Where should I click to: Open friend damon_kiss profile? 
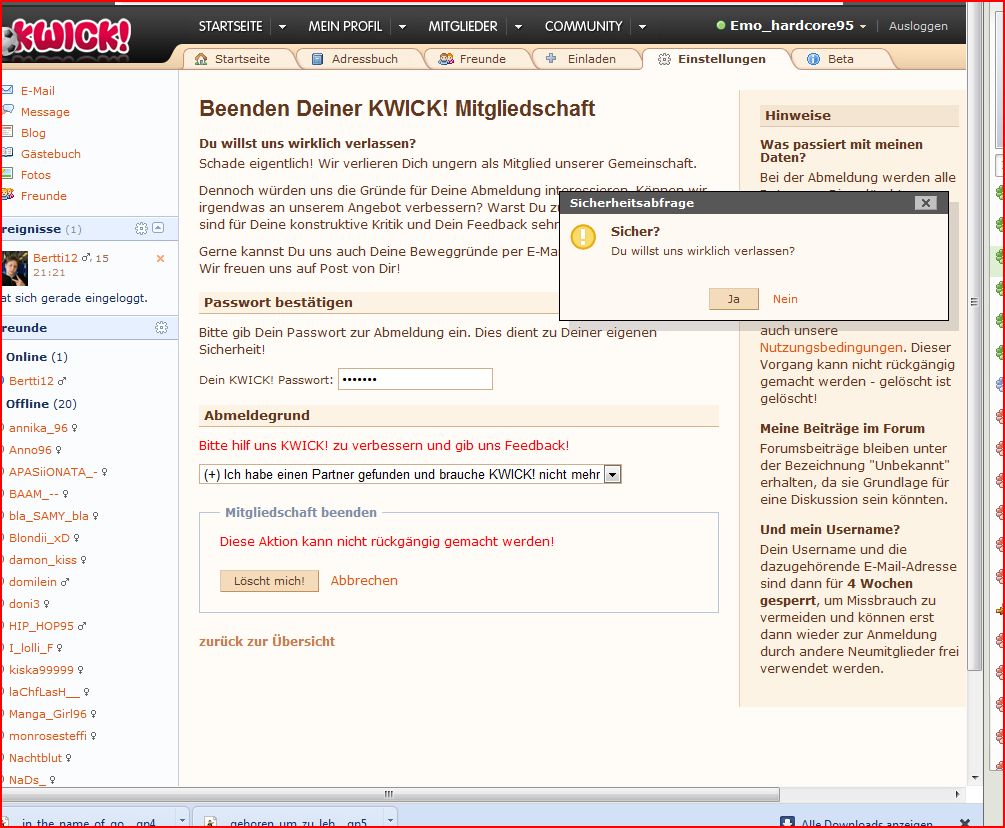point(43,560)
